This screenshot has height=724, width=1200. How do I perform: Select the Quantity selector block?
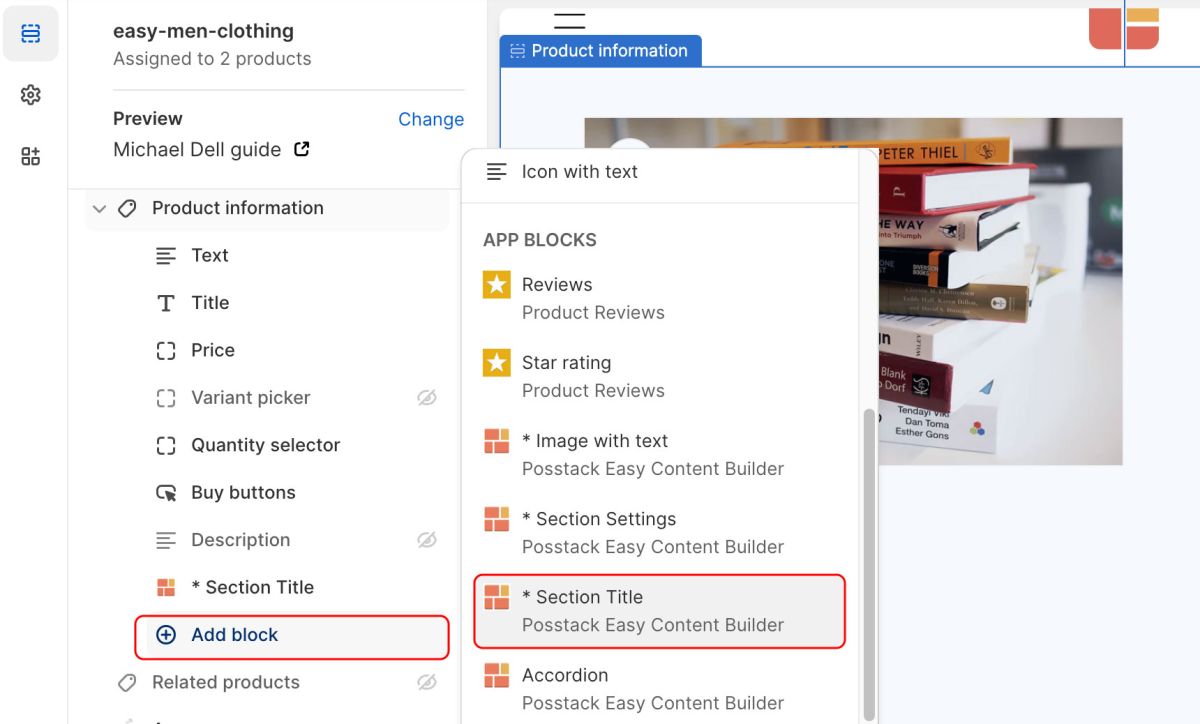265,445
